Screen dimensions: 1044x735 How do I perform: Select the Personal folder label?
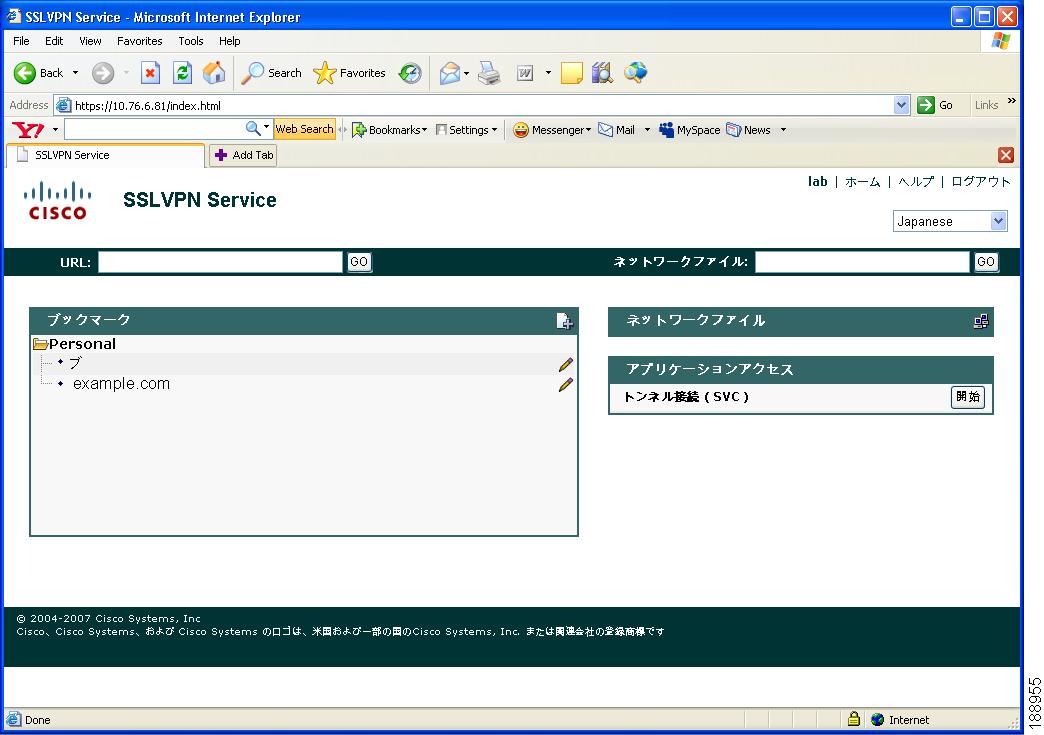pyautogui.click(x=82, y=344)
